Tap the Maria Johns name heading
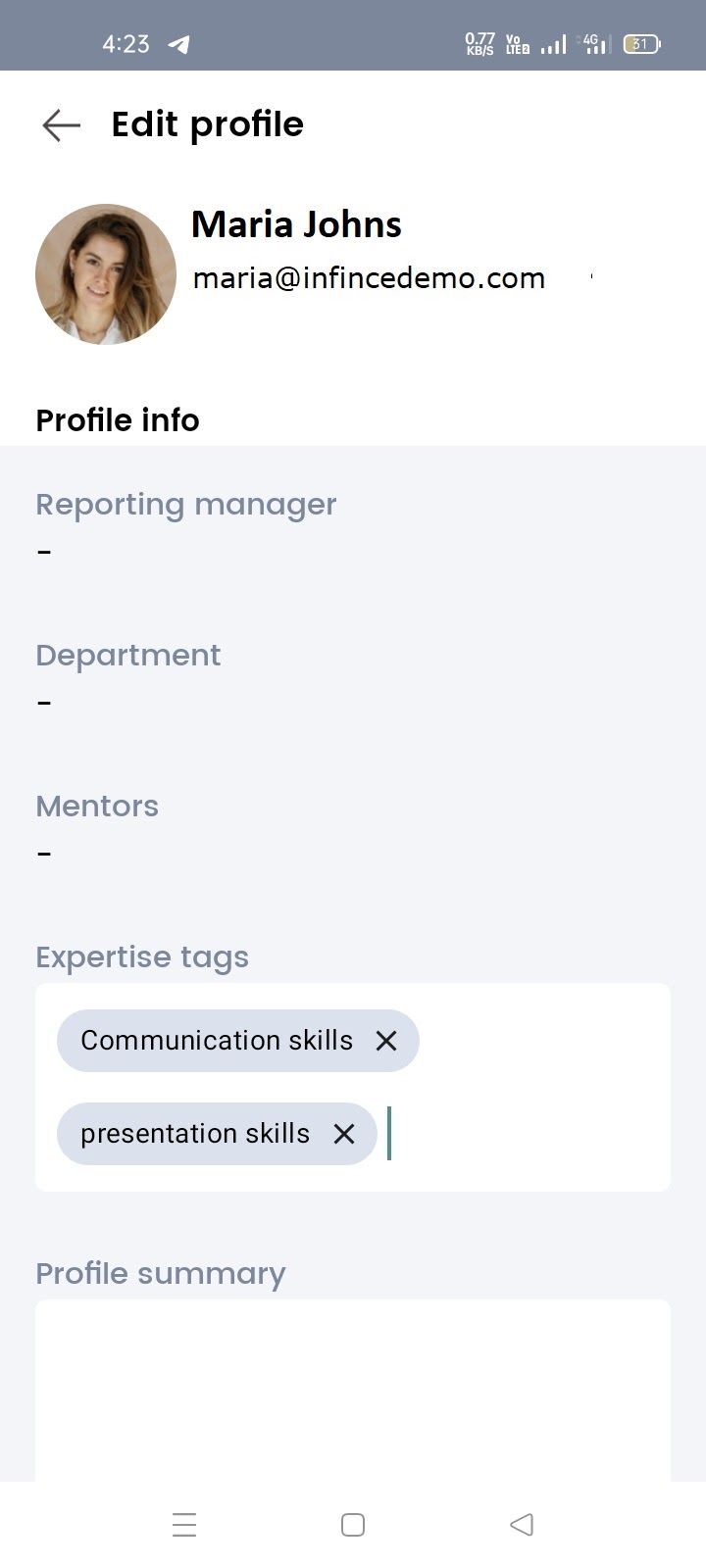 [x=296, y=224]
